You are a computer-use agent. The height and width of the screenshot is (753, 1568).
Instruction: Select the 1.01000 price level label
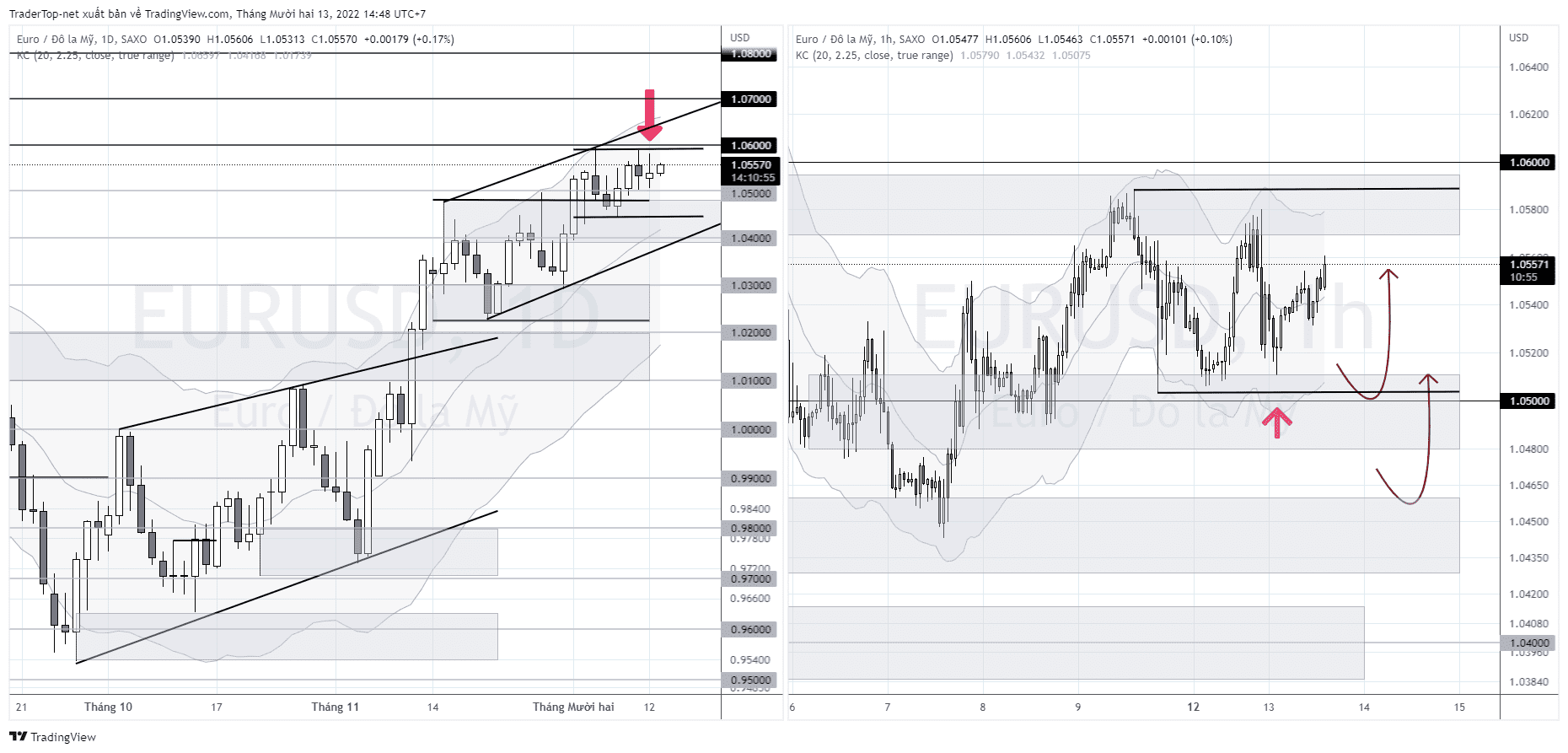coord(750,381)
